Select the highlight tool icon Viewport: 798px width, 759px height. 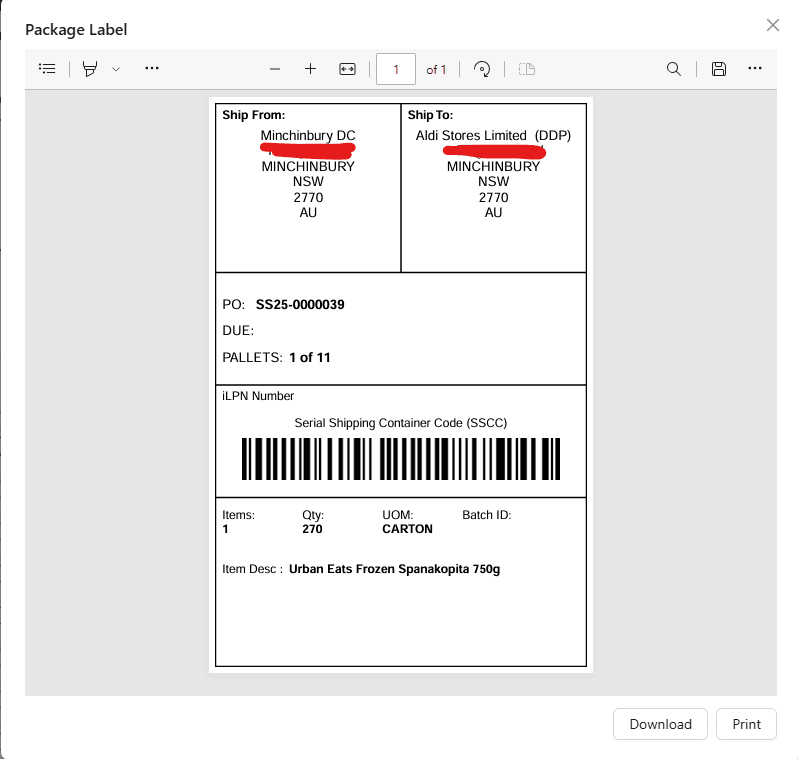tap(91, 69)
